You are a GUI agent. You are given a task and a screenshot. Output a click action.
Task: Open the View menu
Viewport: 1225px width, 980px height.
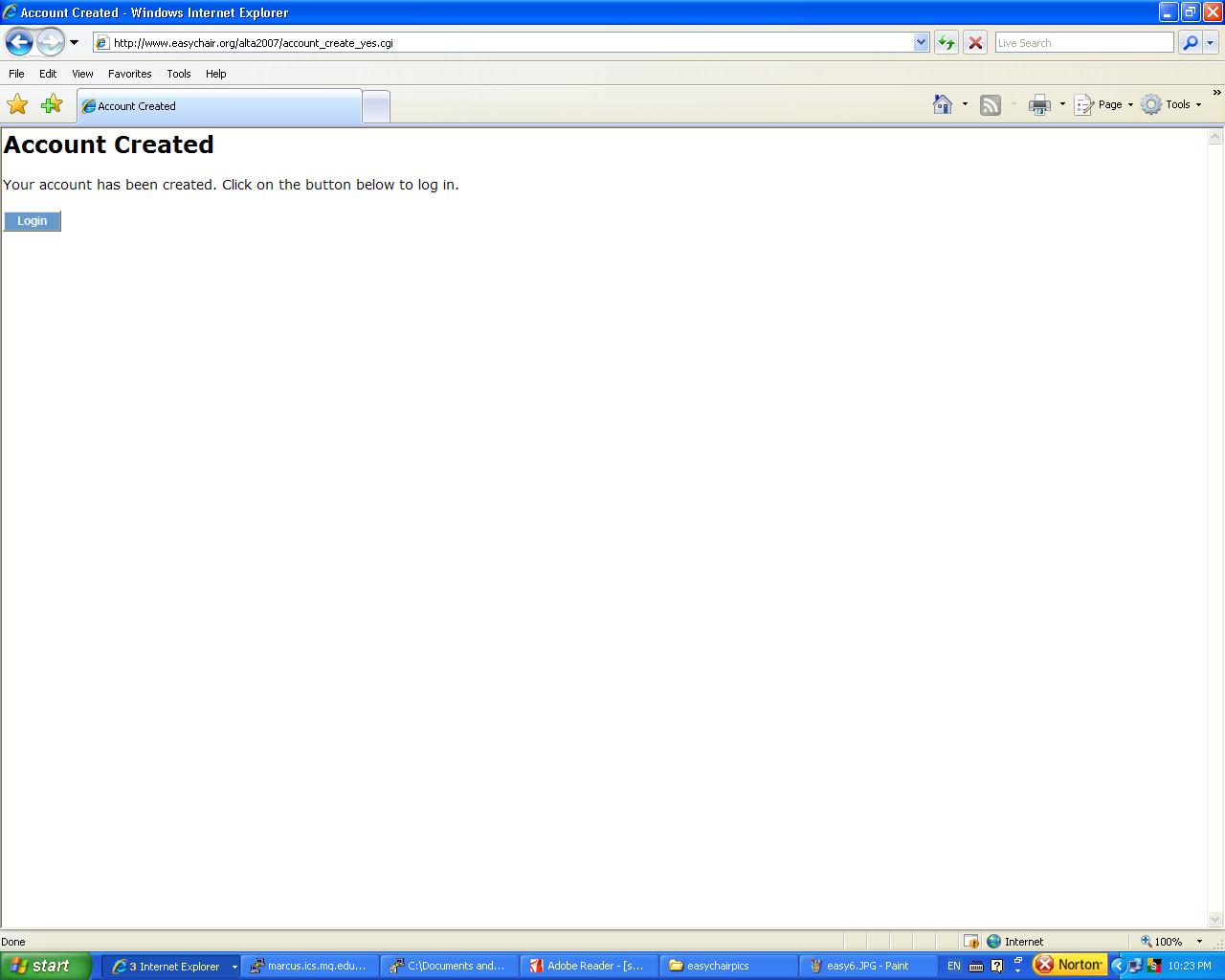point(82,74)
